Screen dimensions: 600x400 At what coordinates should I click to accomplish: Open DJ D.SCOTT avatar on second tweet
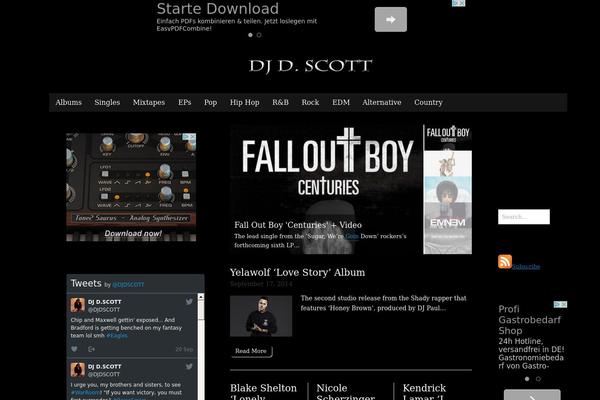click(78, 370)
